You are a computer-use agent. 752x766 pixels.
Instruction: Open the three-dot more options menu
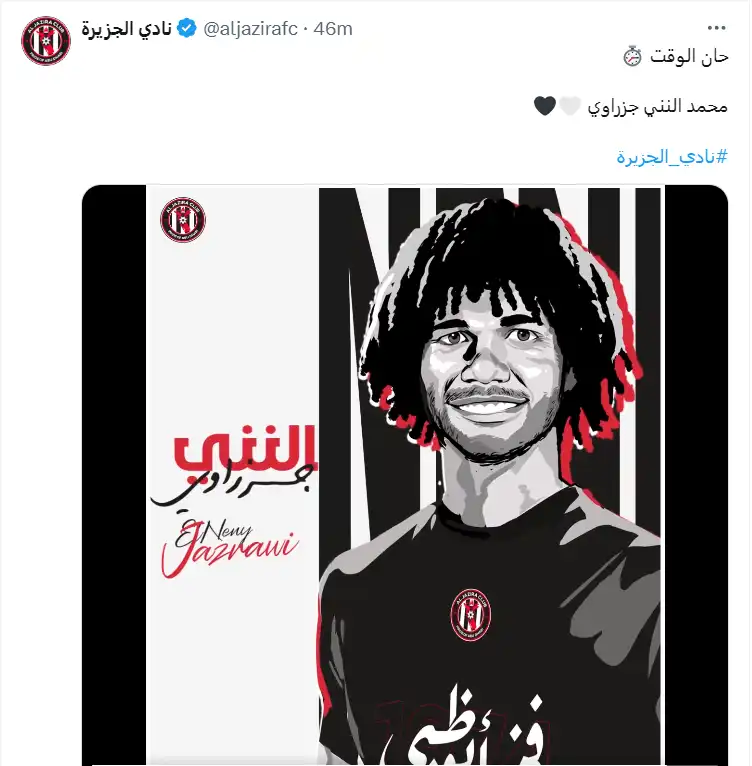716,28
